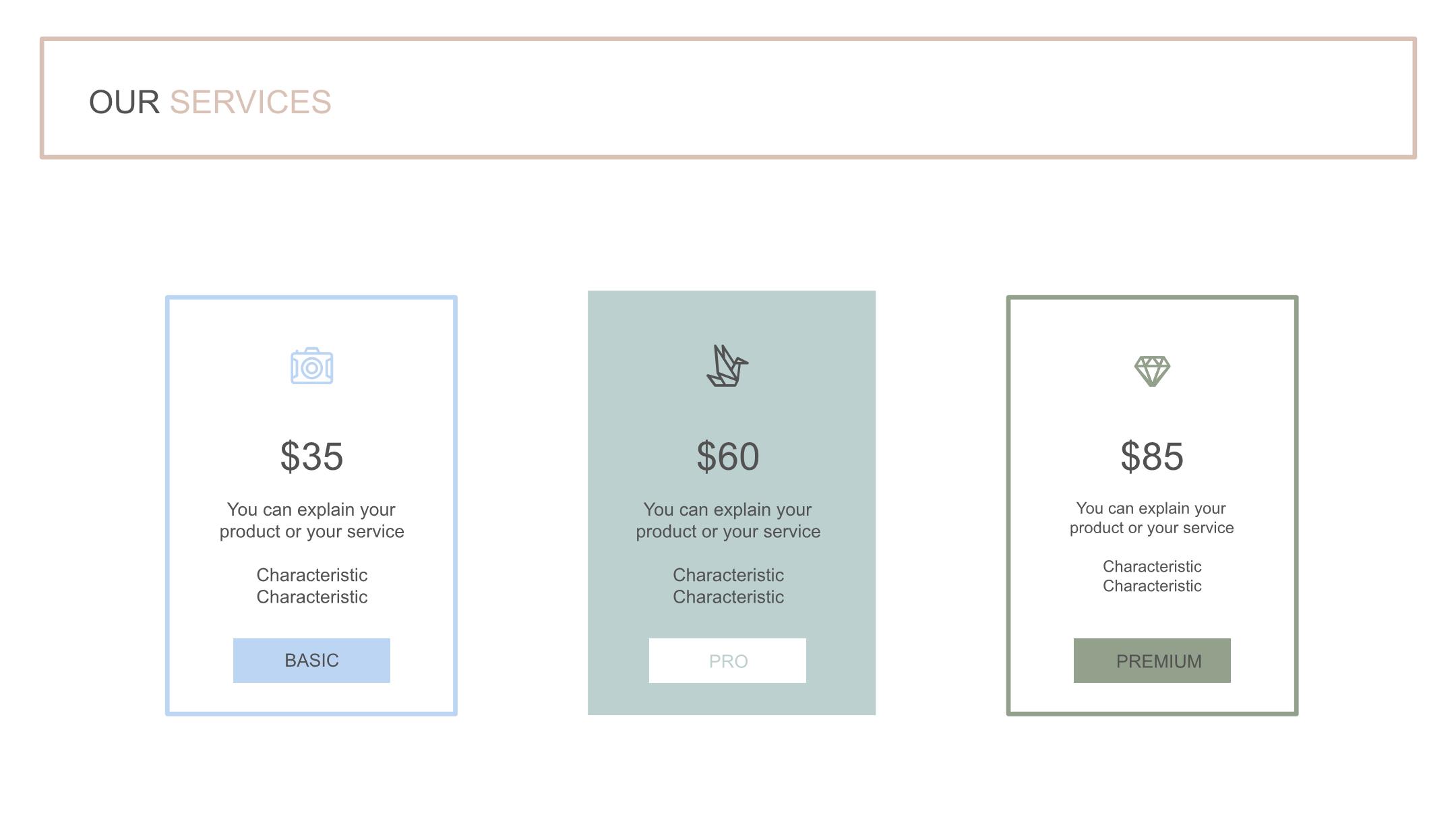Click description text in the $85 card
The width and height of the screenshot is (1456, 819).
(1152, 518)
